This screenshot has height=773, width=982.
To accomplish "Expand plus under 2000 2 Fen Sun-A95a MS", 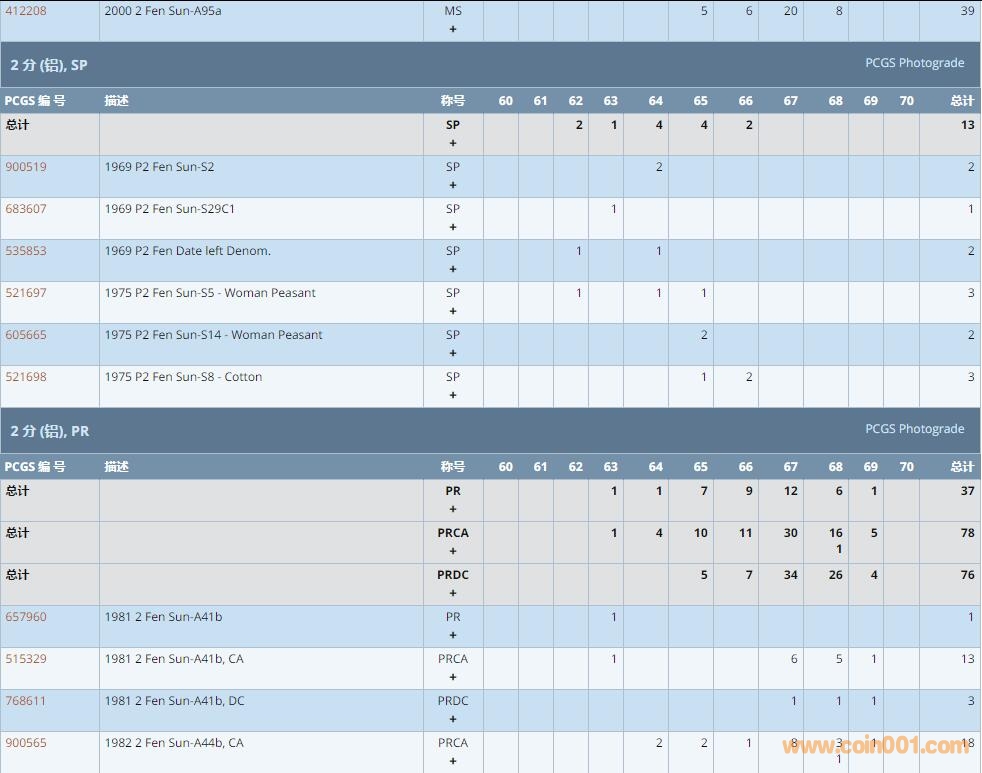I will [453, 29].
